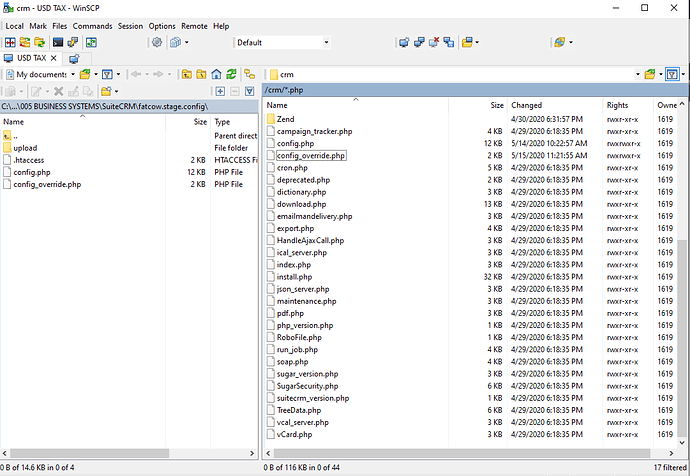Click the Synchronize toolbar icon
690x476 pixels.
point(25,42)
